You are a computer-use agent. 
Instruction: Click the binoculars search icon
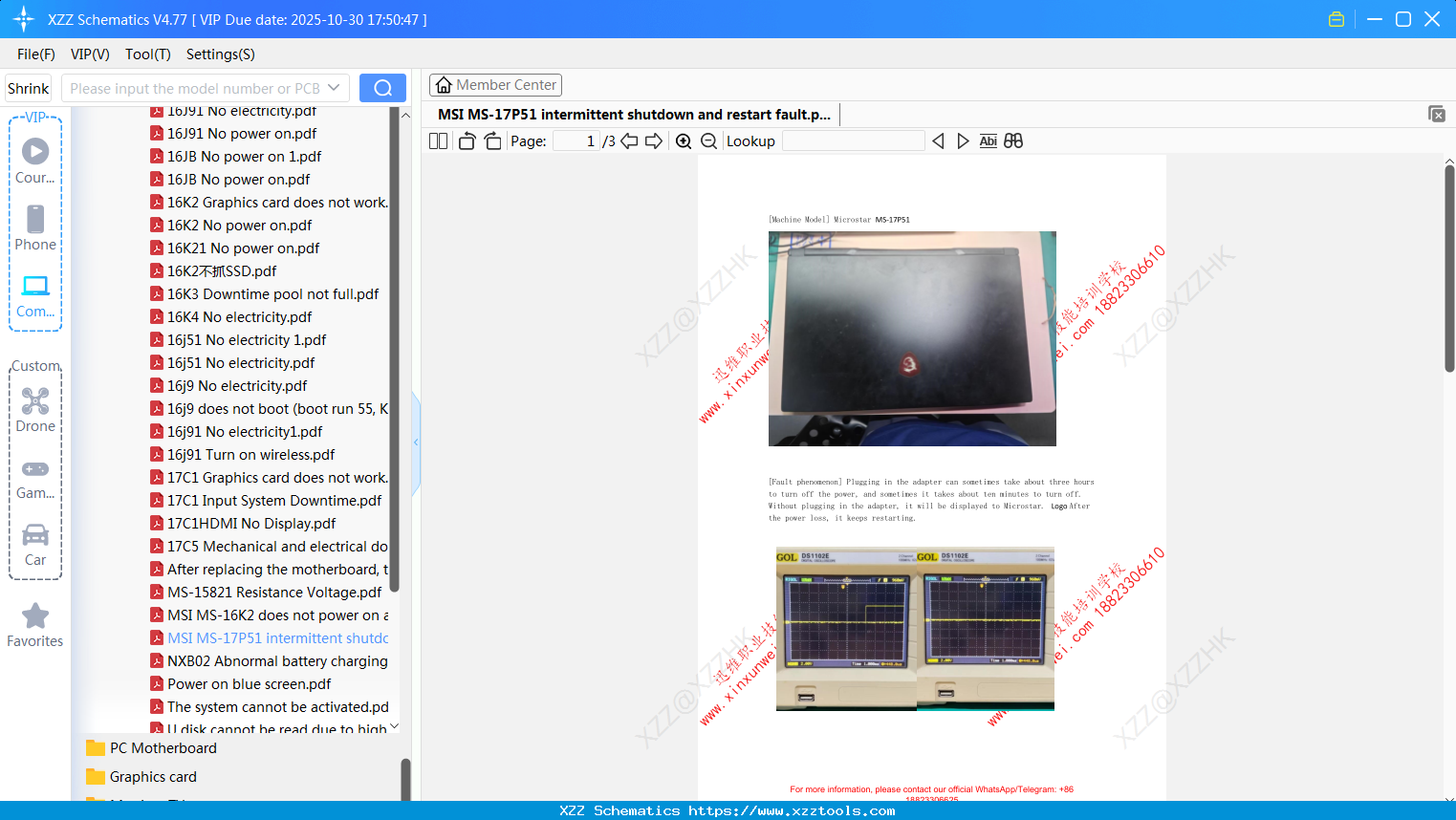click(1013, 141)
